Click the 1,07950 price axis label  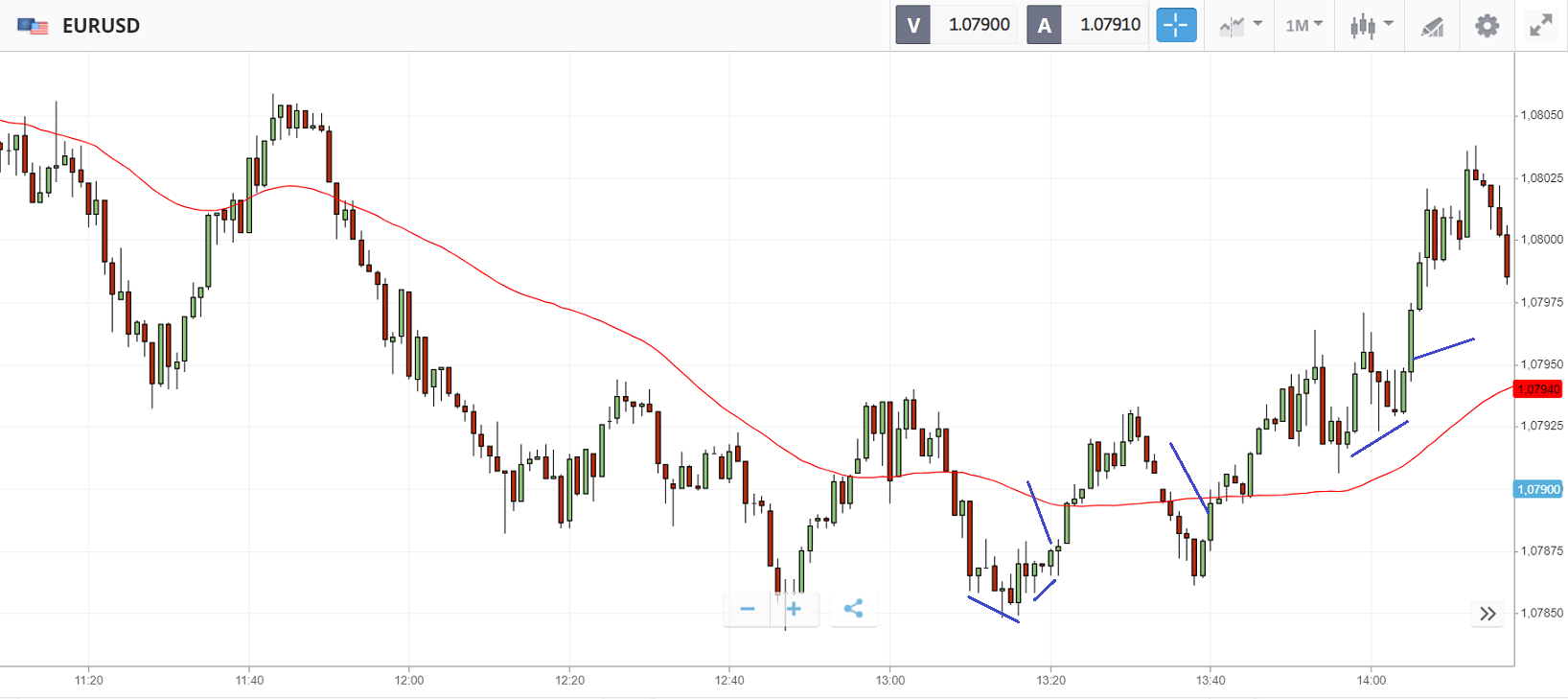tap(1541, 364)
